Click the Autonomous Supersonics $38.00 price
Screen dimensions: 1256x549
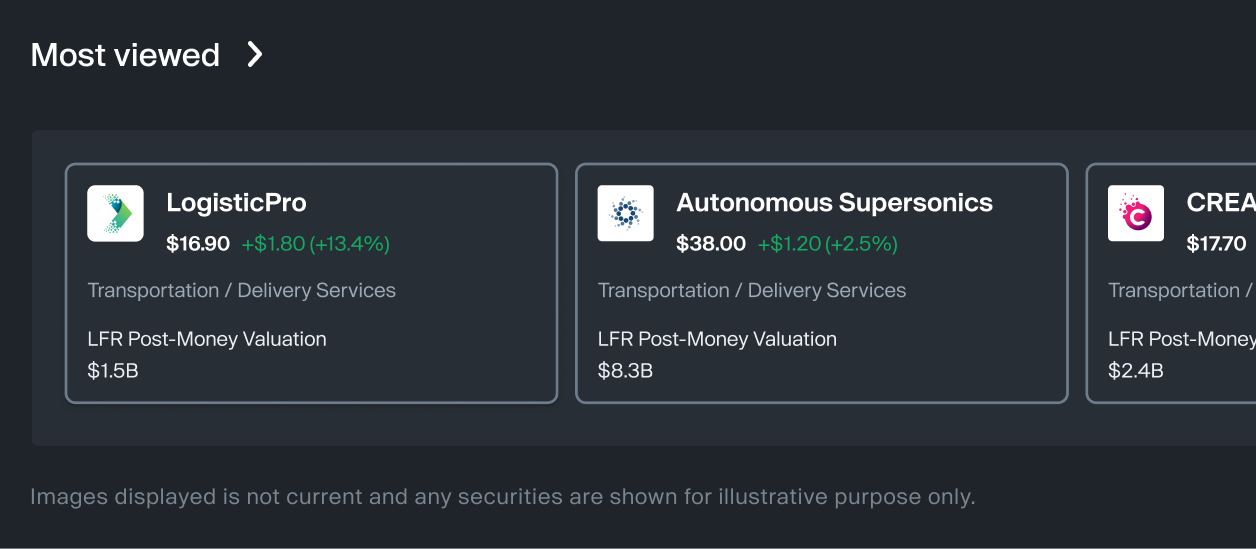(x=711, y=243)
